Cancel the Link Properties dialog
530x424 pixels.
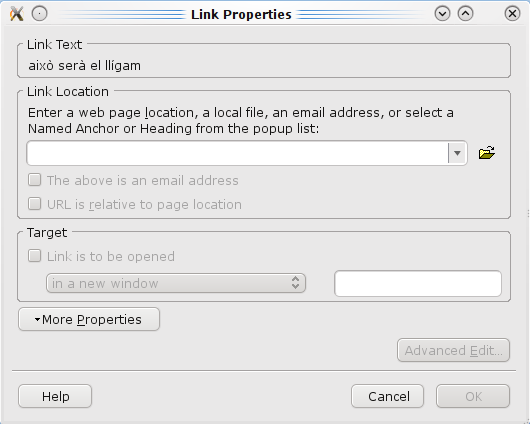click(387, 396)
